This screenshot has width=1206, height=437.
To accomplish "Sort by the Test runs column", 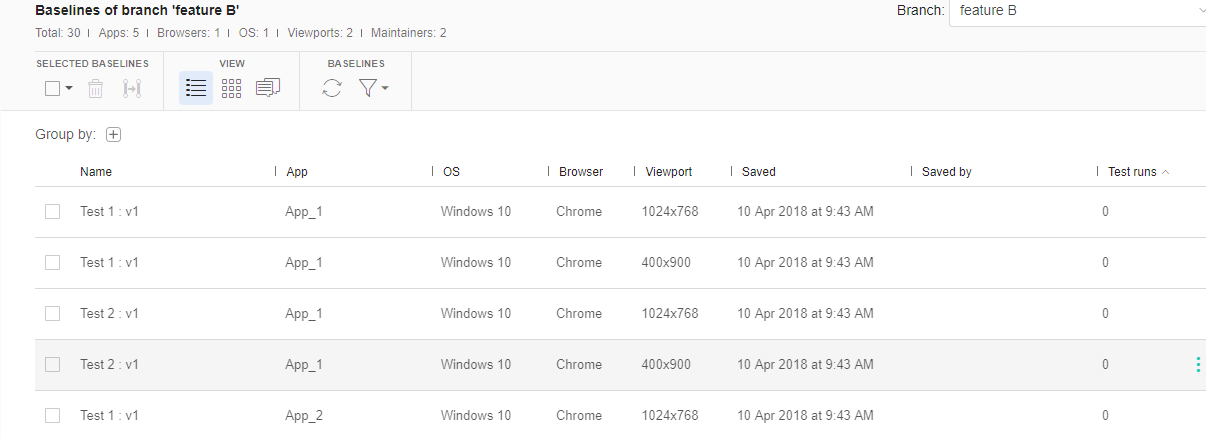I will click(x=1132, y=172).
